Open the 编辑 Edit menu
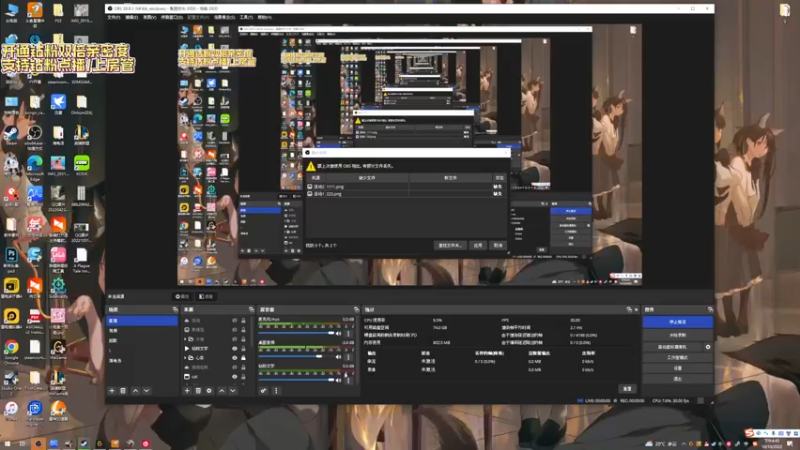 [x=132, y=17]
